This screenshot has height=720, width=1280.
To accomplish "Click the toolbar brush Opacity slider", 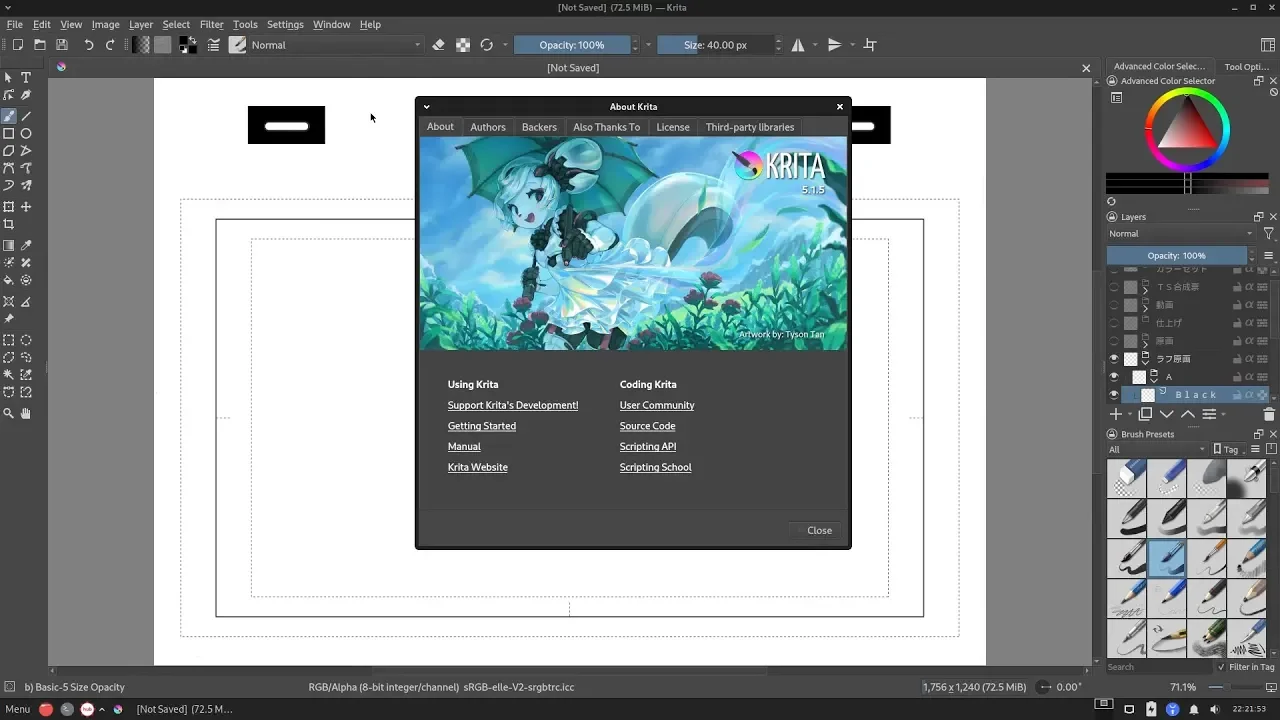I will [x=572, y=45].
